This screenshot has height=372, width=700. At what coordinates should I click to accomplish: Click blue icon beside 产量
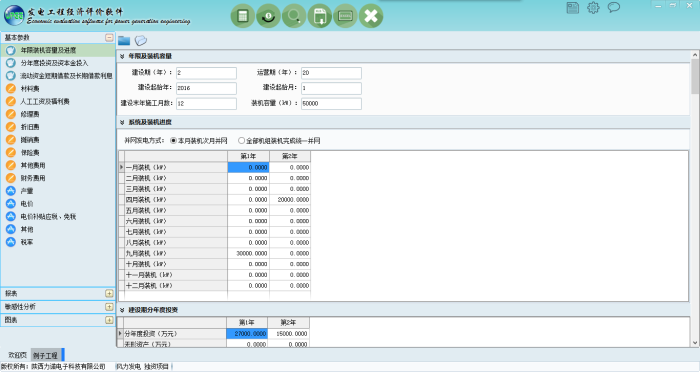pos(11,191)
